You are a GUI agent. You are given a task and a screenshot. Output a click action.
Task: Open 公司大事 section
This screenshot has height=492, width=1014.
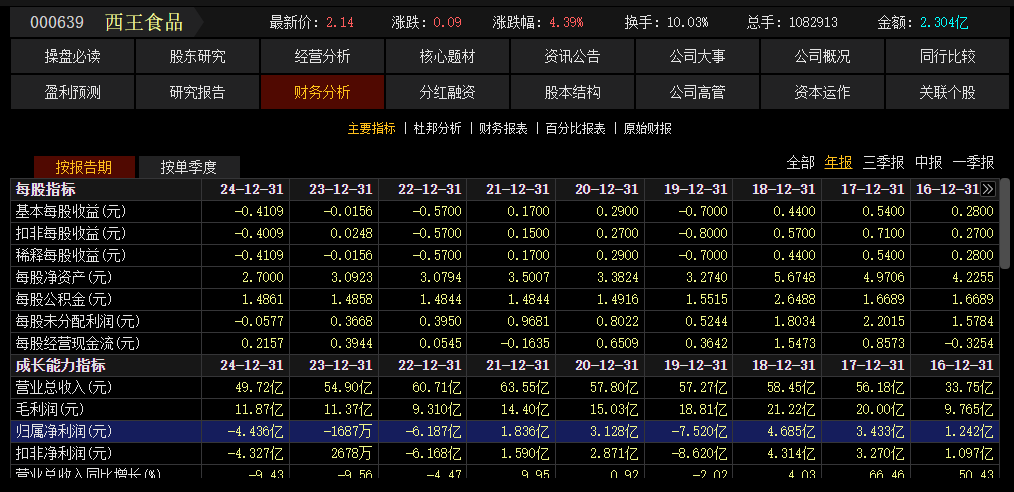coord(697,56)
